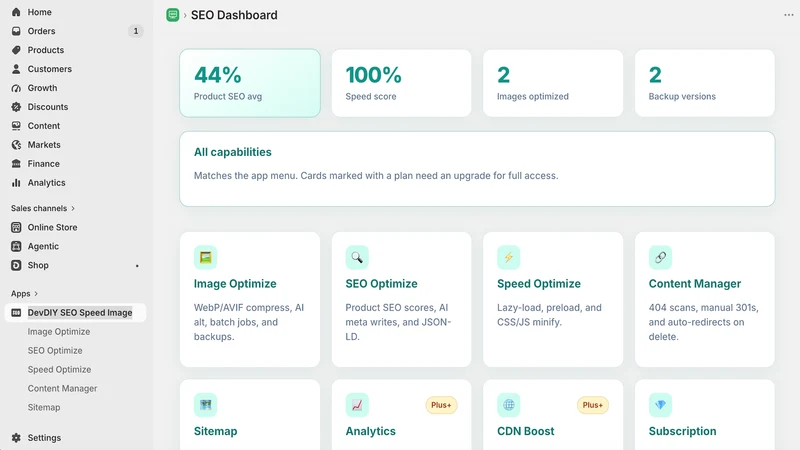Open Home in the sidebar
Viewport: 800px width, 450px height.
click(39, 12)
